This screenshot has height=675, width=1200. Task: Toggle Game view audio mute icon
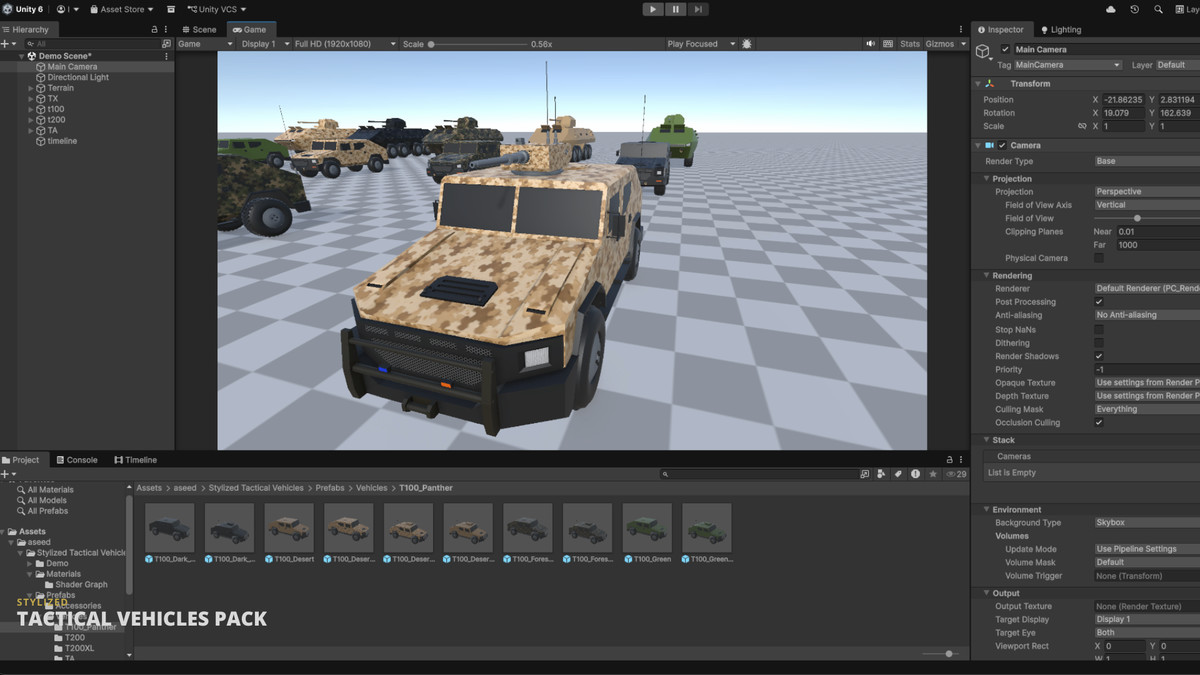tap(871, 44)
